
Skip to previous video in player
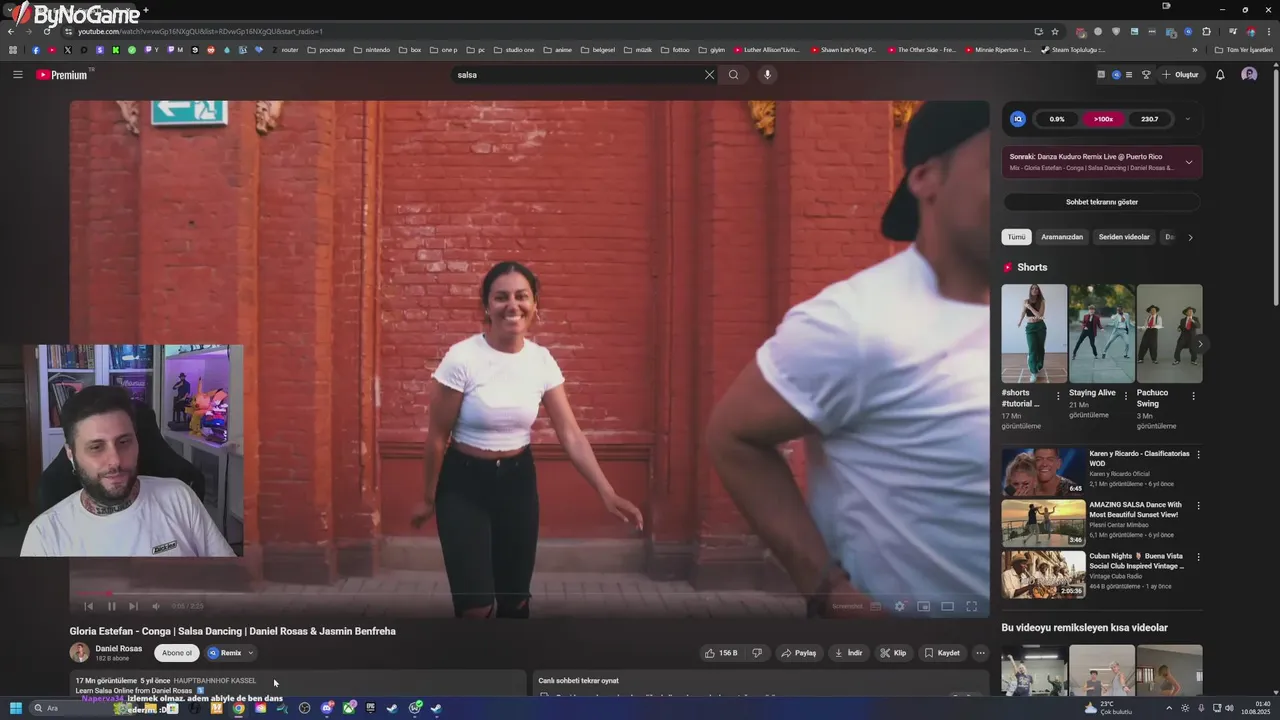pos(88,606)
